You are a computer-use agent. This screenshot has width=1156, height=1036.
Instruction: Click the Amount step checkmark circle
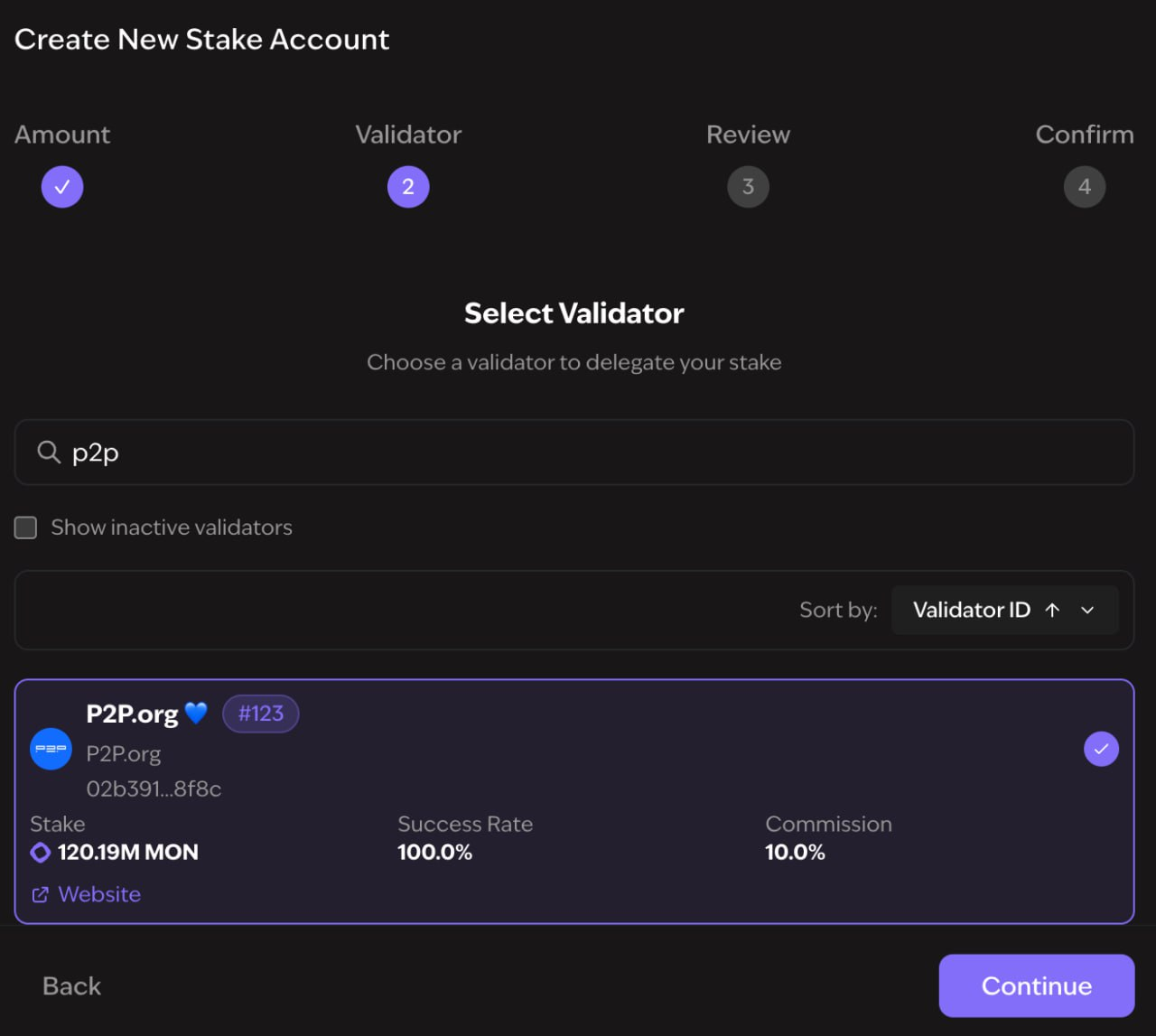point(62,187)
